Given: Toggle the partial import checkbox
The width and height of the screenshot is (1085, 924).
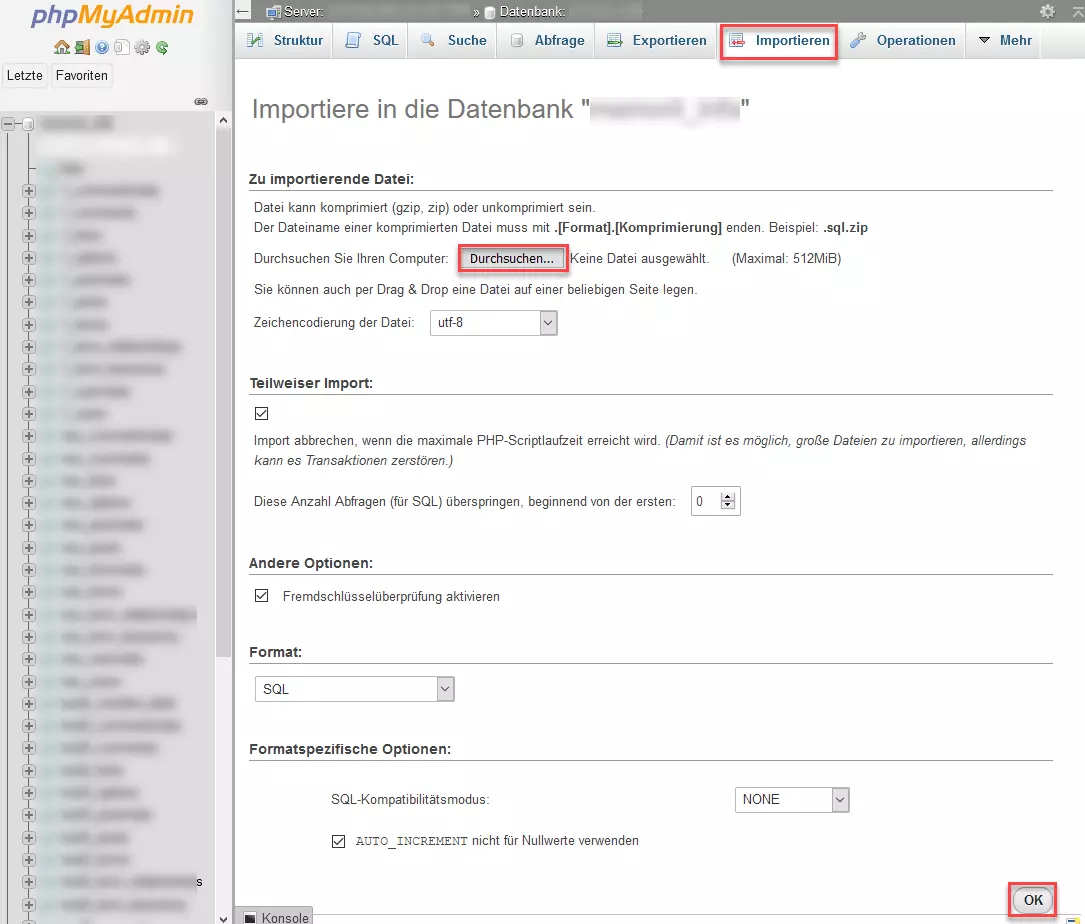Looking at the screenshot, I should click(x=262, y=413).
